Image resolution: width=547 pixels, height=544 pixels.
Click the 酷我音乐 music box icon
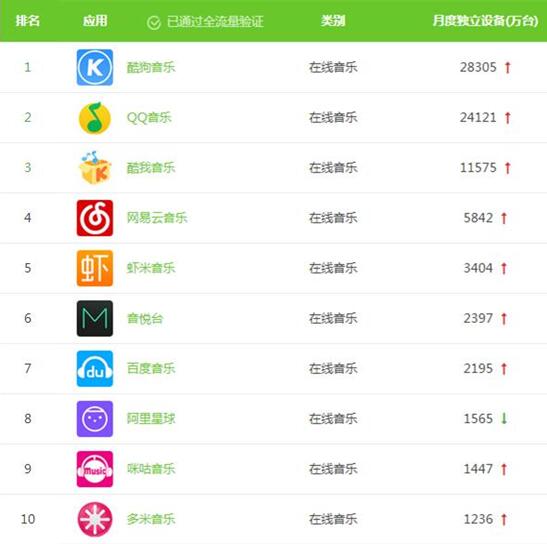[x=95, y=168]
